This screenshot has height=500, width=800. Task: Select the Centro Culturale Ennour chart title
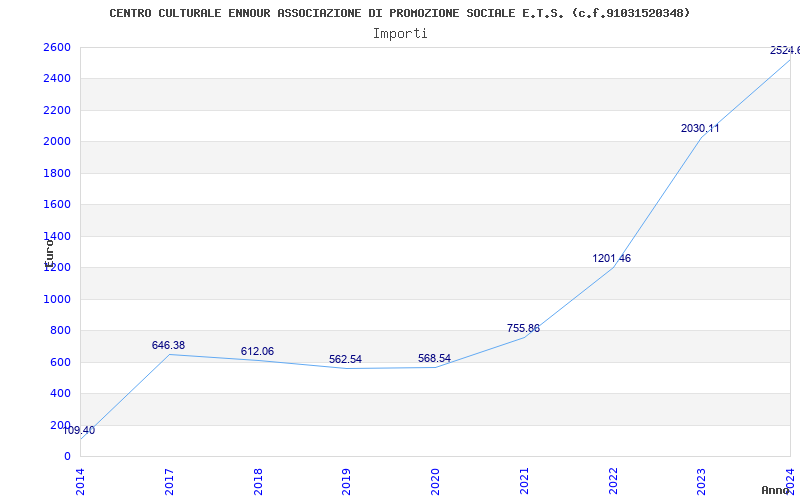(400, 13)
